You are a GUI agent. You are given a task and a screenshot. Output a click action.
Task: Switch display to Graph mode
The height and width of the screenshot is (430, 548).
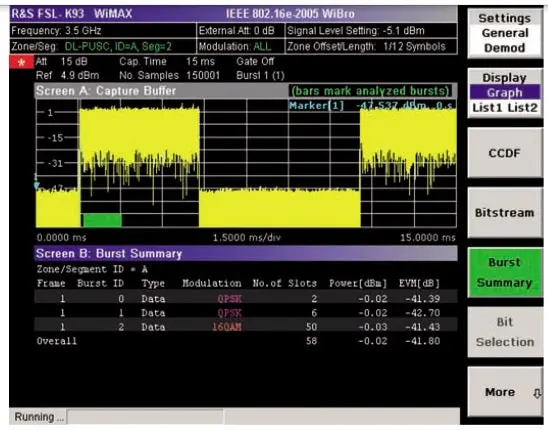pyautogui.click(x=505, y=93)
